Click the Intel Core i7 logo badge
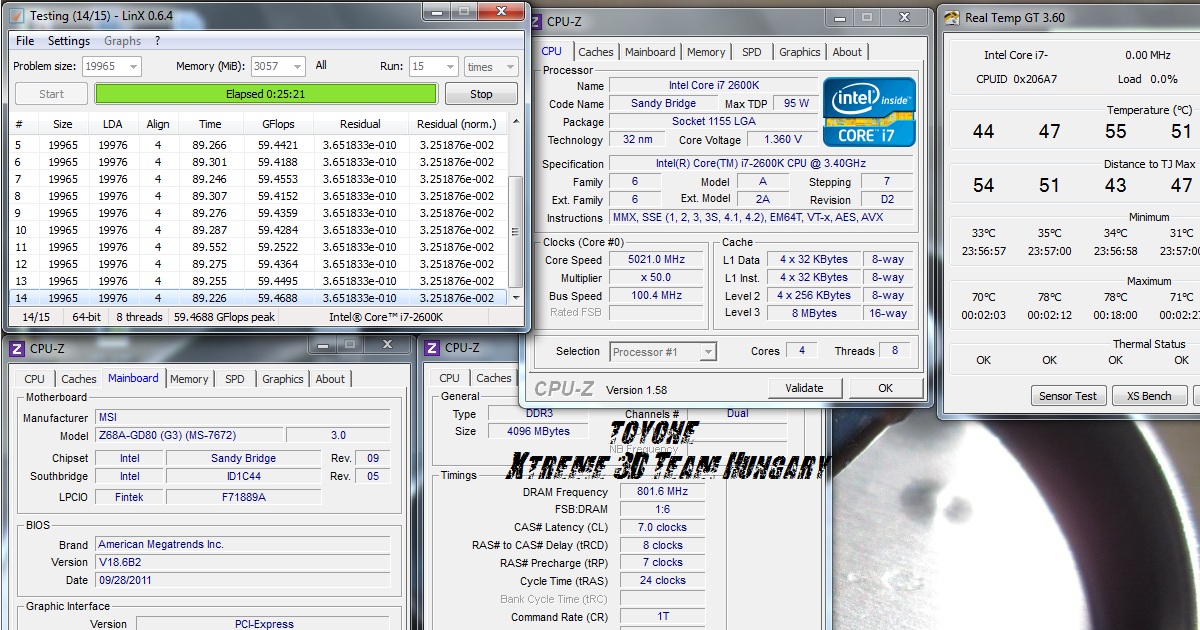 coord(868,111)
